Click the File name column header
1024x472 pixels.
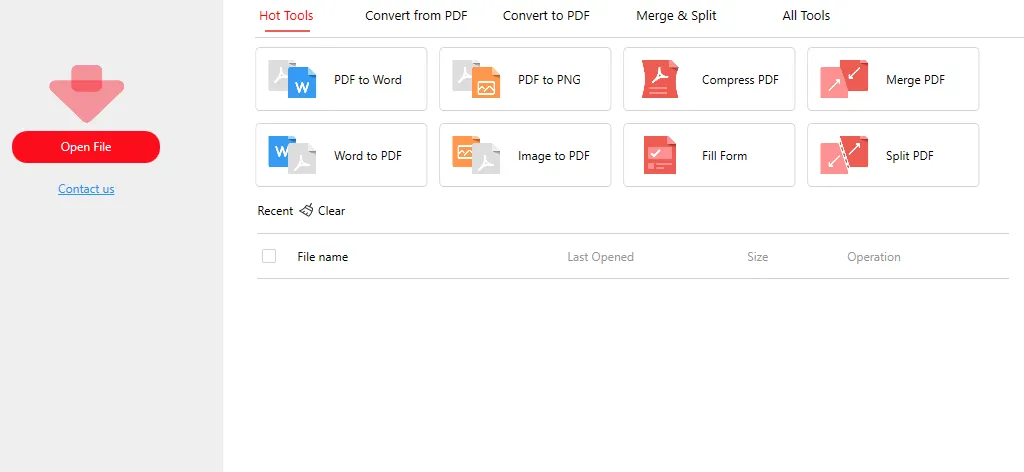point(323,257)
